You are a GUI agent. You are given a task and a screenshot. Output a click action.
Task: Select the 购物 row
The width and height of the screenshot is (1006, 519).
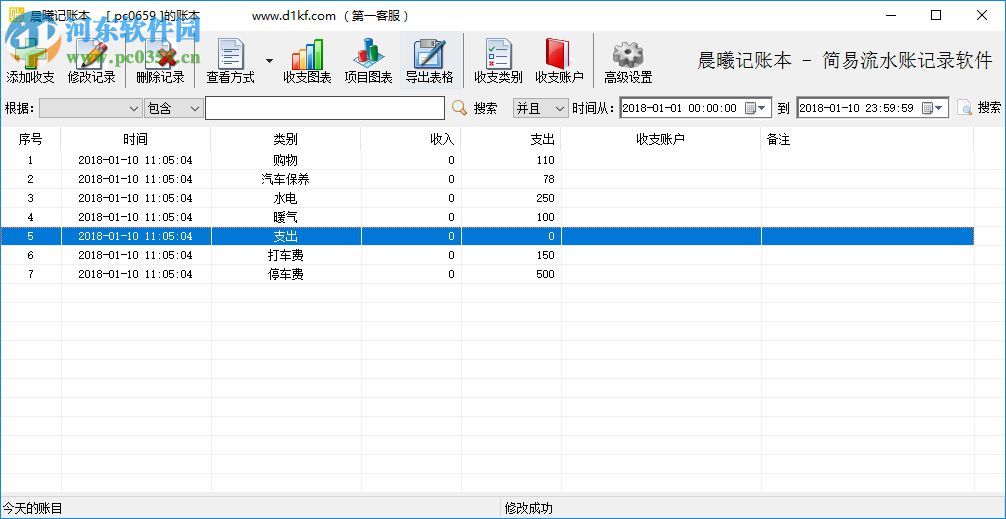[x=487, y=160]
